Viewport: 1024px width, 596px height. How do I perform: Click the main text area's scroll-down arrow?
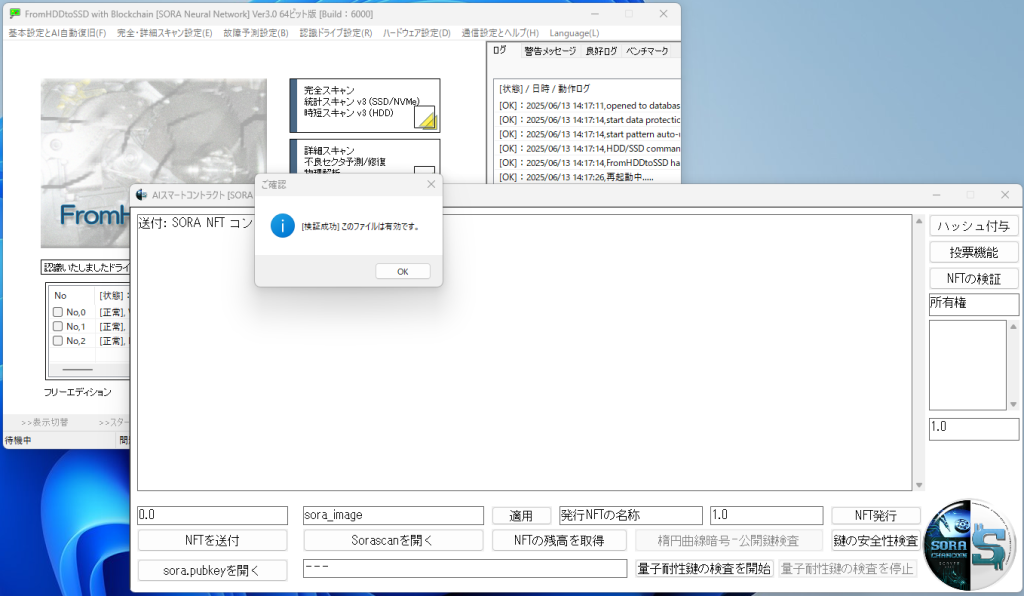coord(919,485)
